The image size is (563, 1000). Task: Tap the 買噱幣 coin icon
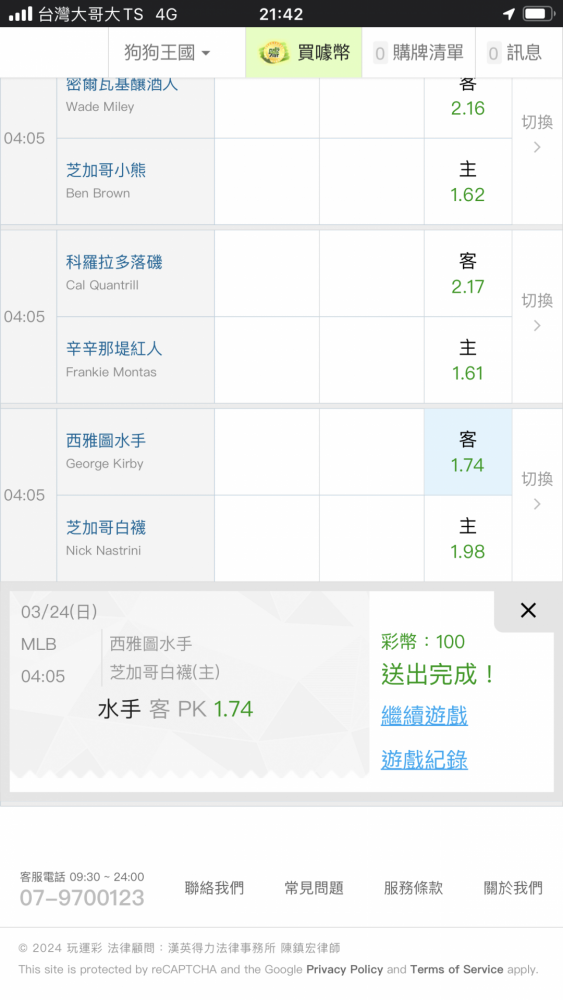274,52
